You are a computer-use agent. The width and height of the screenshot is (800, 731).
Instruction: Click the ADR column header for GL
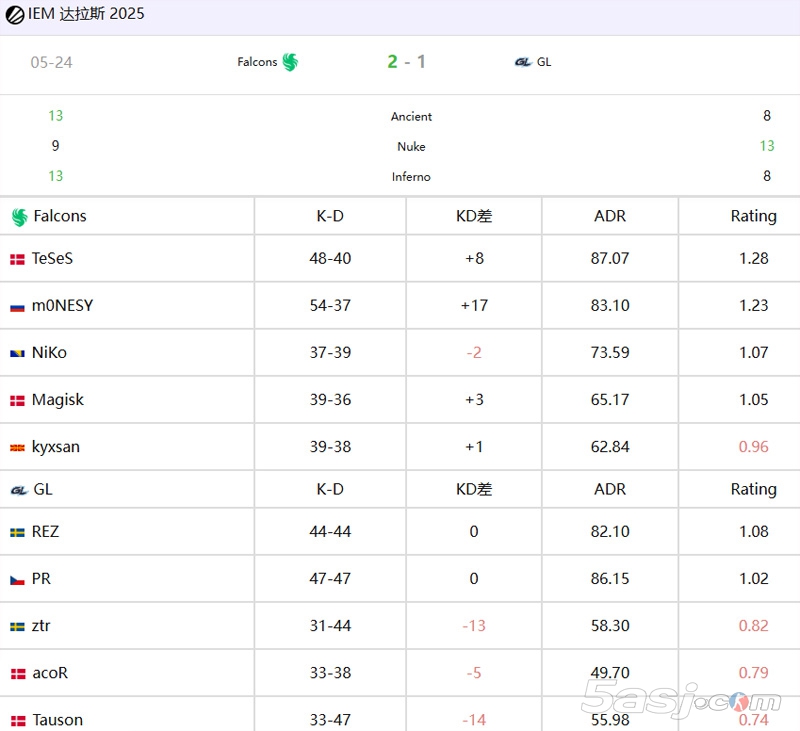[609, 489]
